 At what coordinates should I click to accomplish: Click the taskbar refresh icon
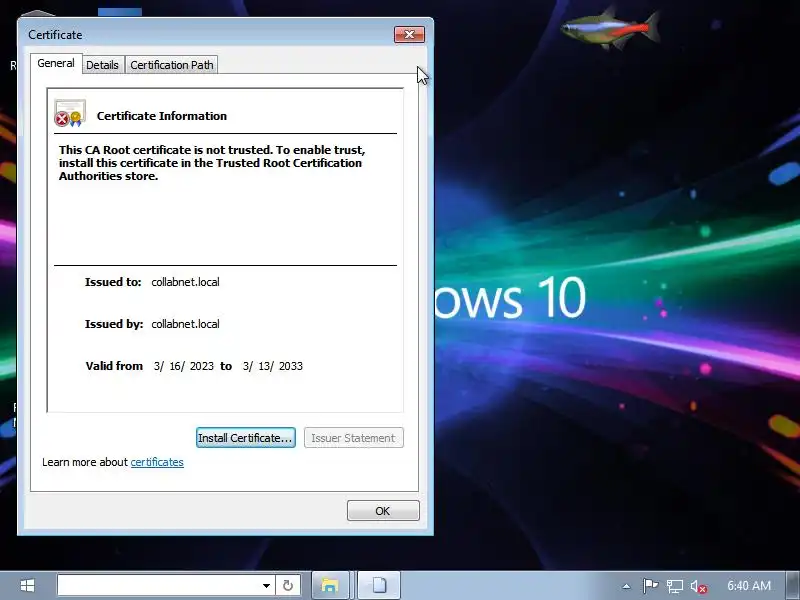[x=288, y=585]
